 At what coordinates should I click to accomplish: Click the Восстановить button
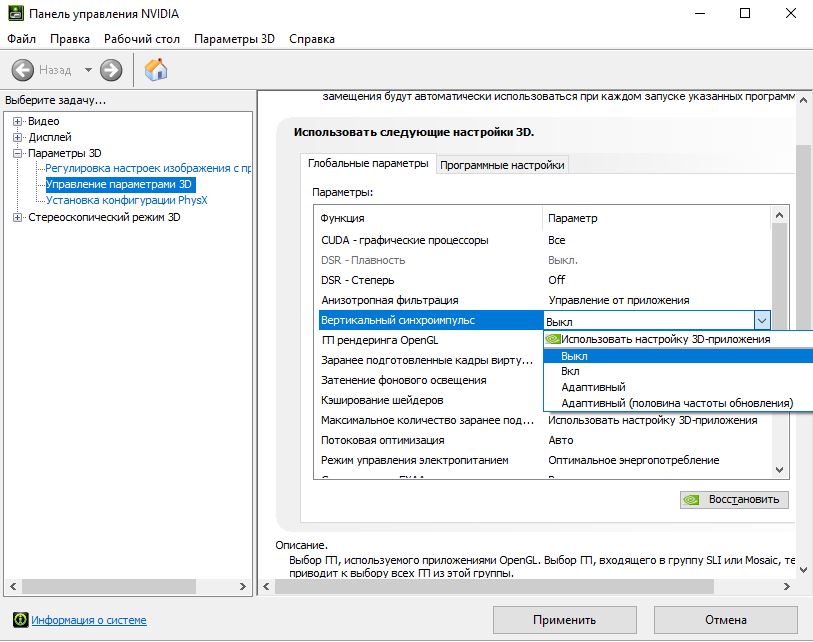(734, 500)
